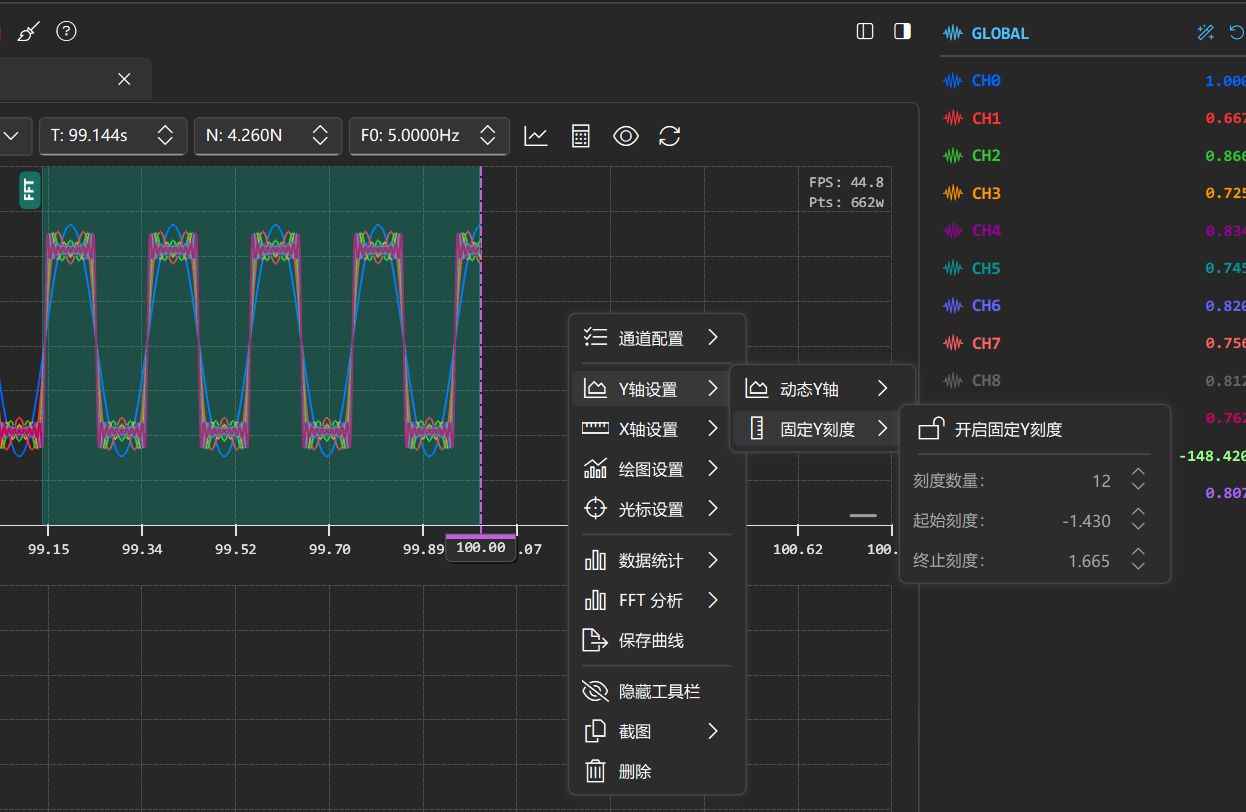This screenshot has width=1246, height=812.
Task: Select the CH4 channel label
Action: tap(986, 231)
